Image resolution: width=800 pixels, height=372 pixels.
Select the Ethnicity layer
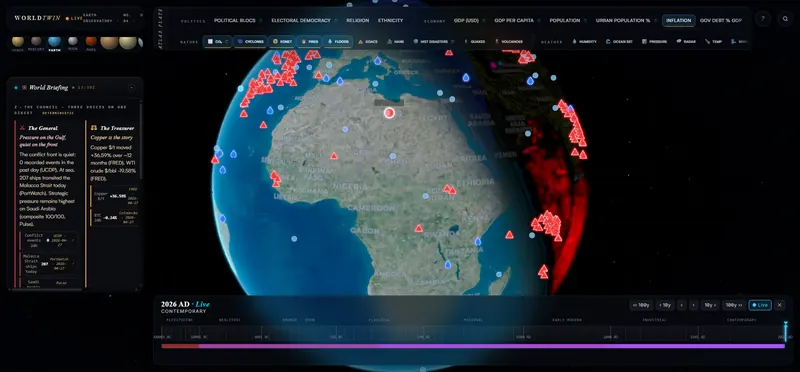pyautogui.click(x=390, y=20)
